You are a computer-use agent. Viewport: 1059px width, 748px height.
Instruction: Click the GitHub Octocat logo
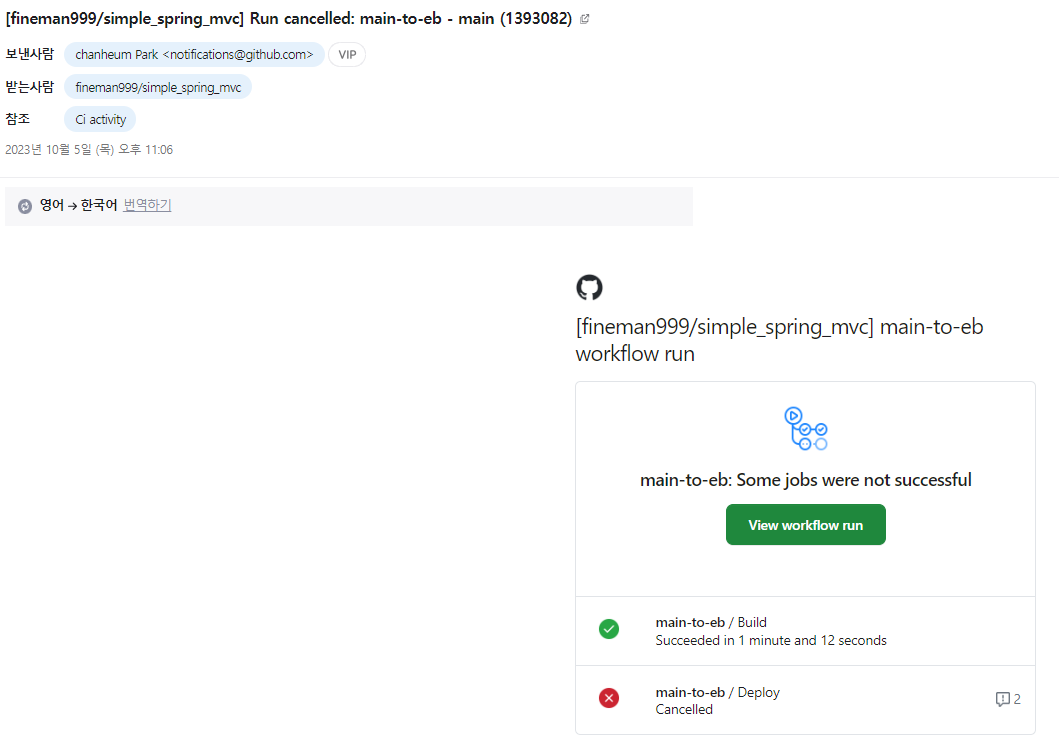coord(589,287)
